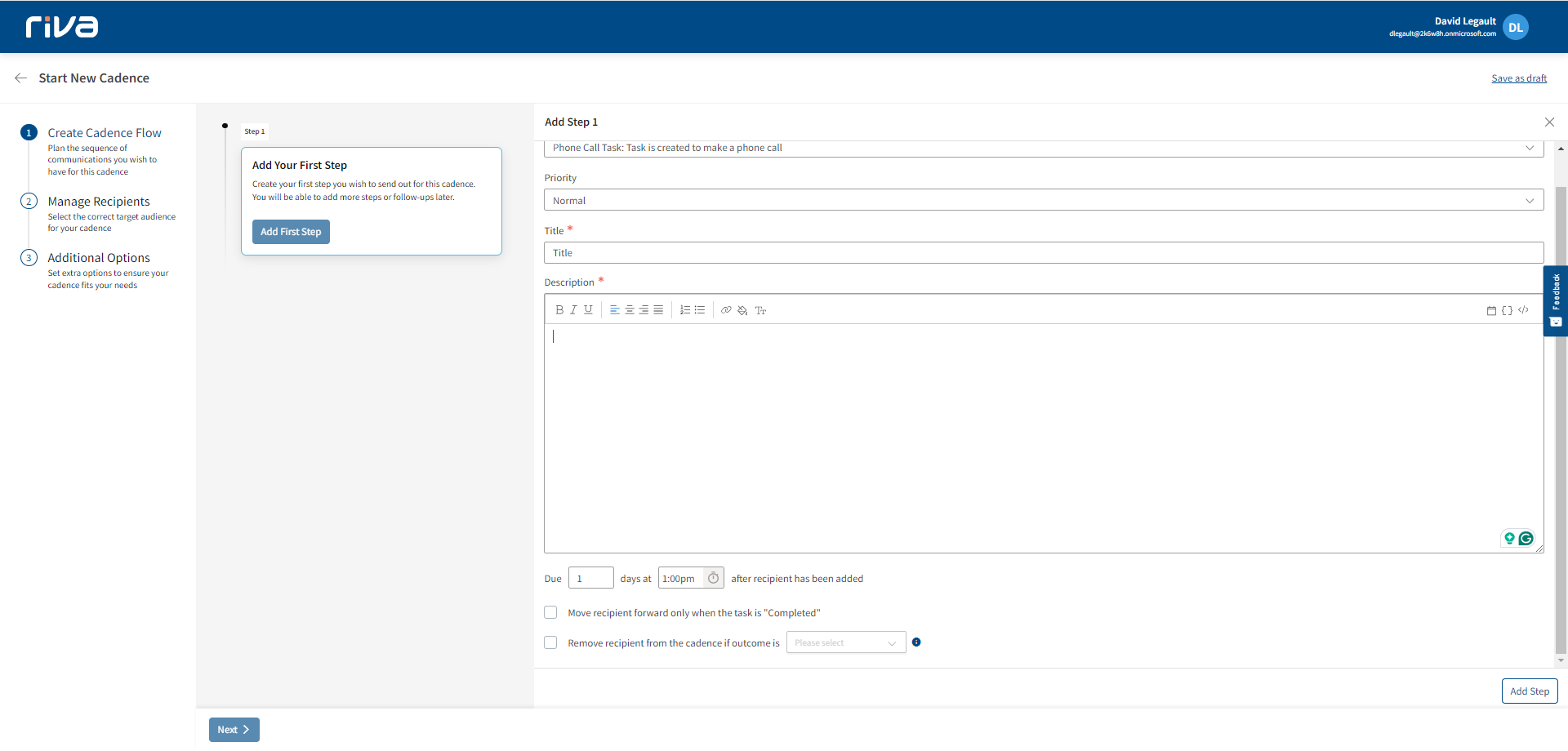The height and width of the screenshot is (751, 1568).
Task: Toggle bold formatting in description editor
Action: point(559,310)
